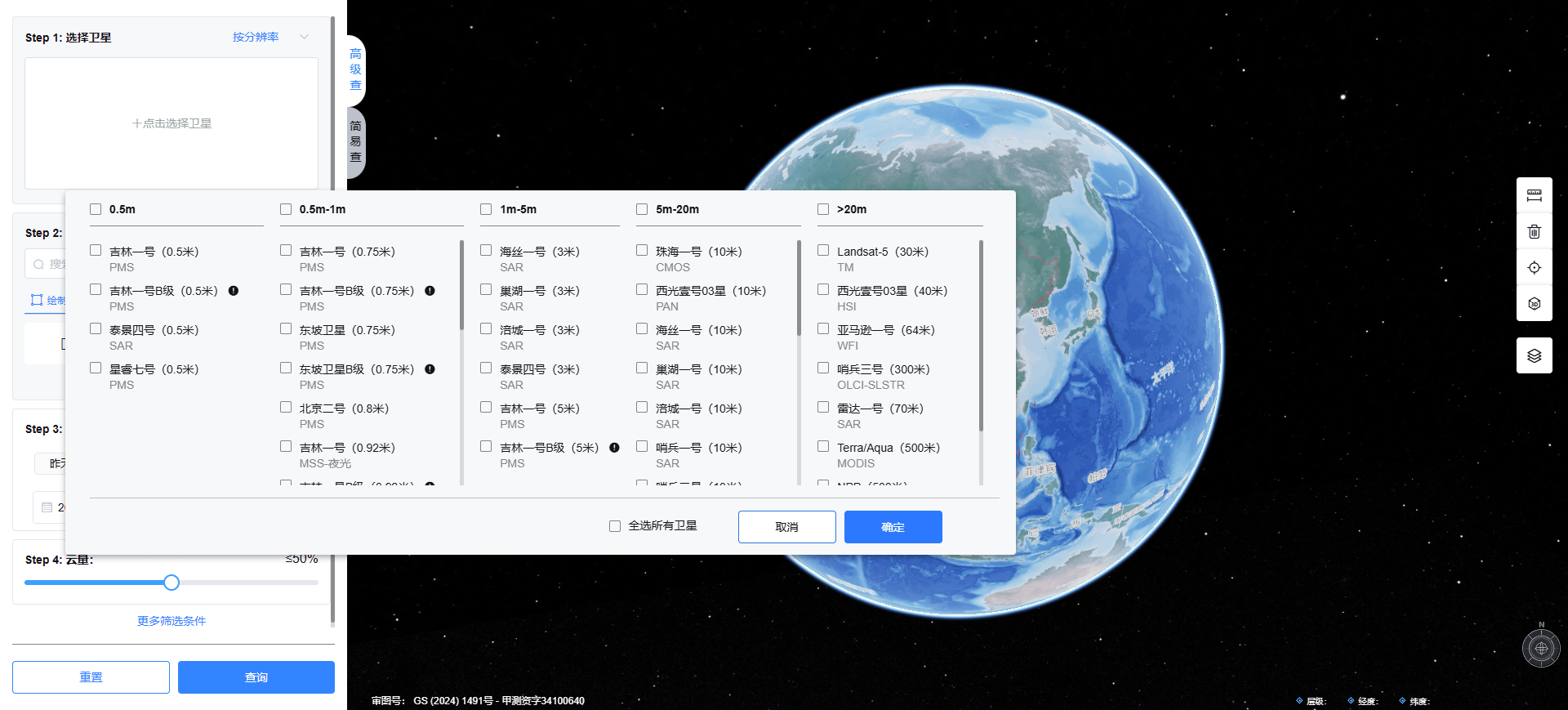Switch to the 高级查 tab
The image size is (1568, 710).
[355, 69]
